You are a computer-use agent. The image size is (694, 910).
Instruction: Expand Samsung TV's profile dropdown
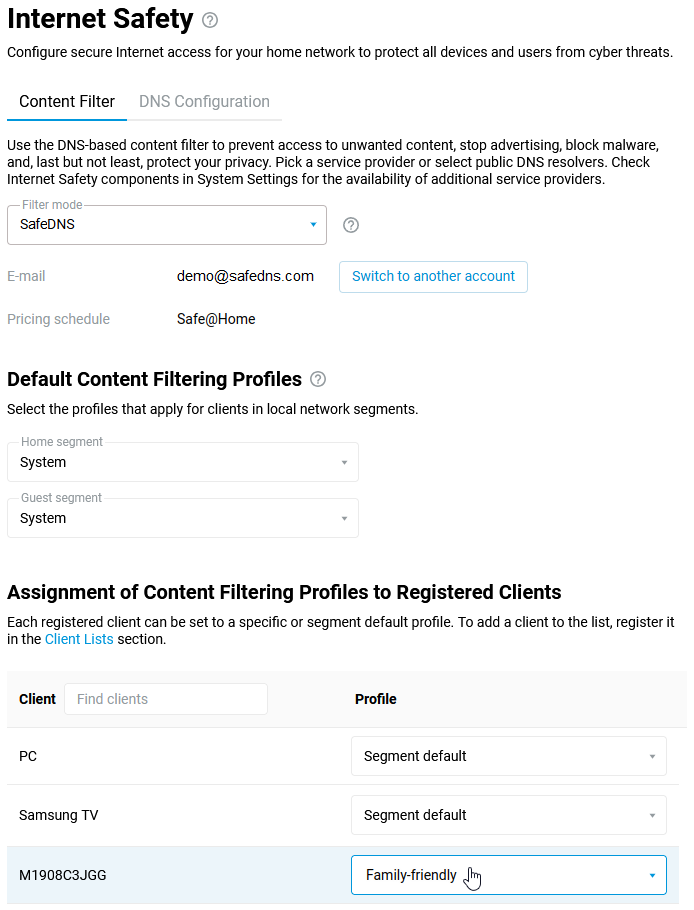508,815
